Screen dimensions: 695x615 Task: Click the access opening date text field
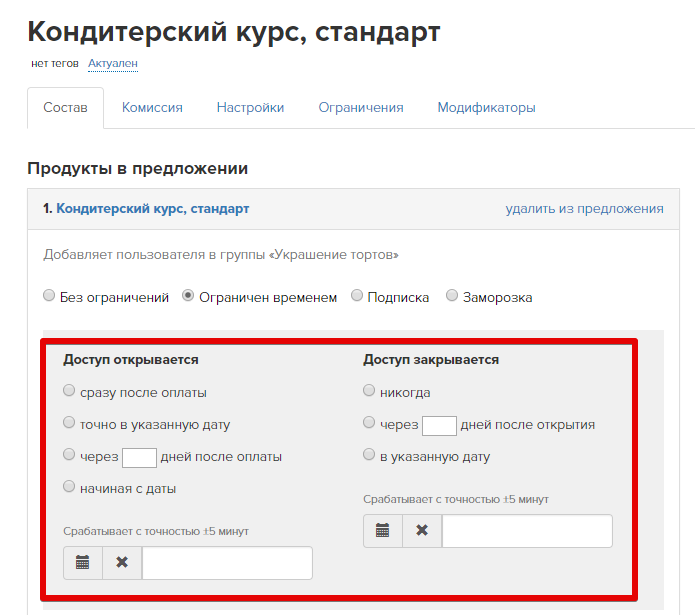point(227,563)
